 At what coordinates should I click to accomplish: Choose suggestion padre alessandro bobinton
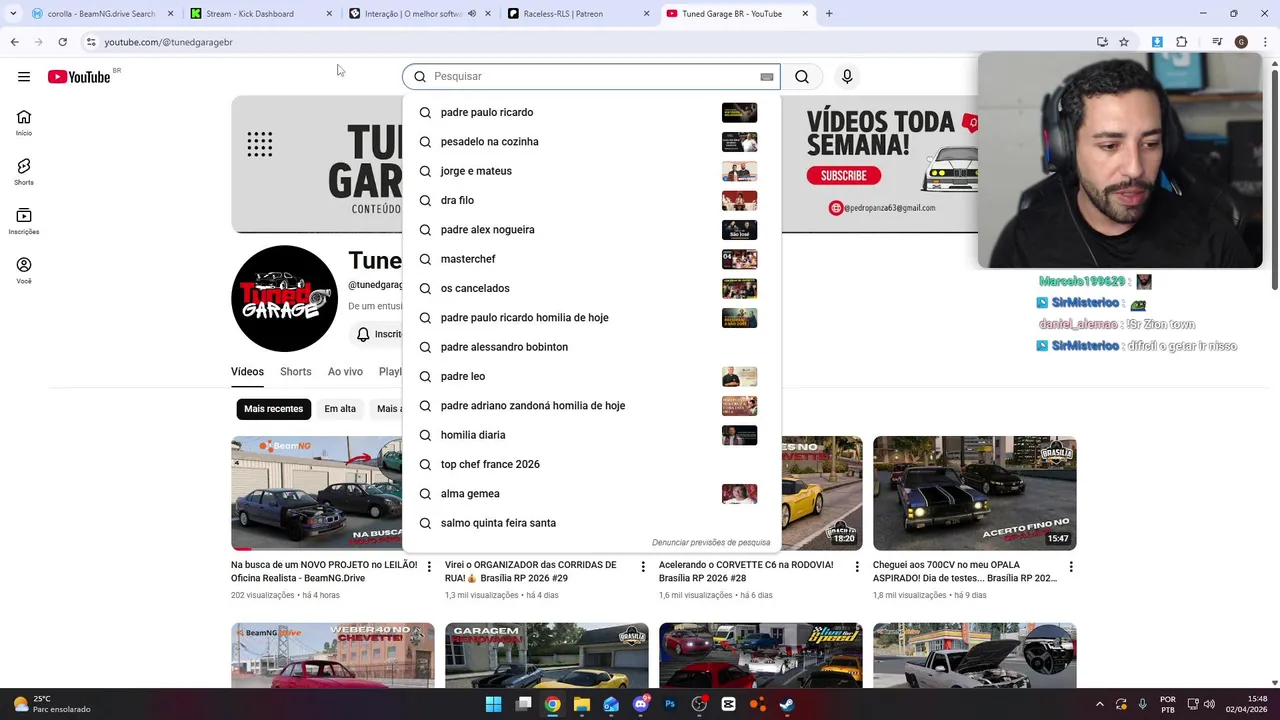click(591, 347)
